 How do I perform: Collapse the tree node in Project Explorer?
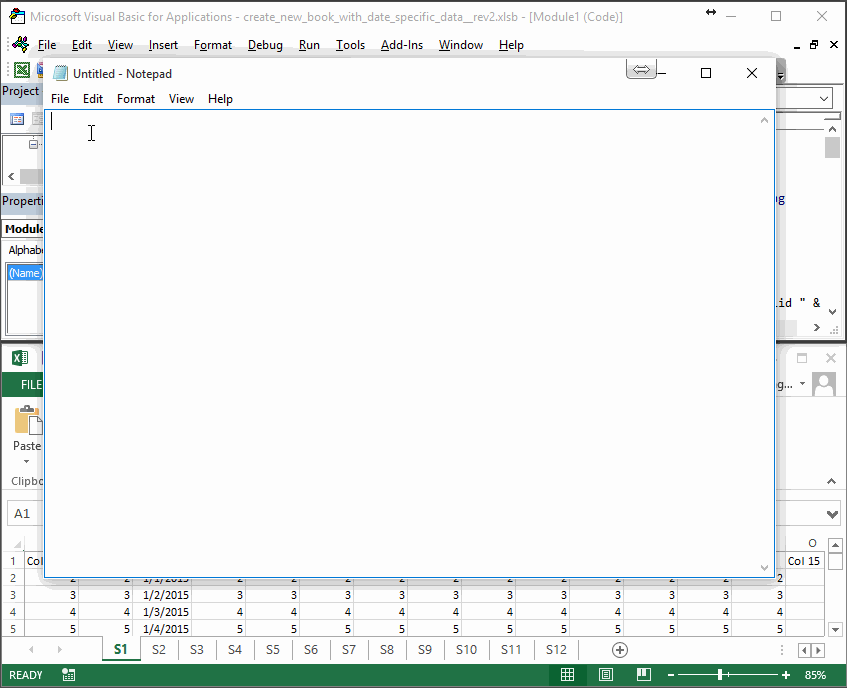click(33, 143)
